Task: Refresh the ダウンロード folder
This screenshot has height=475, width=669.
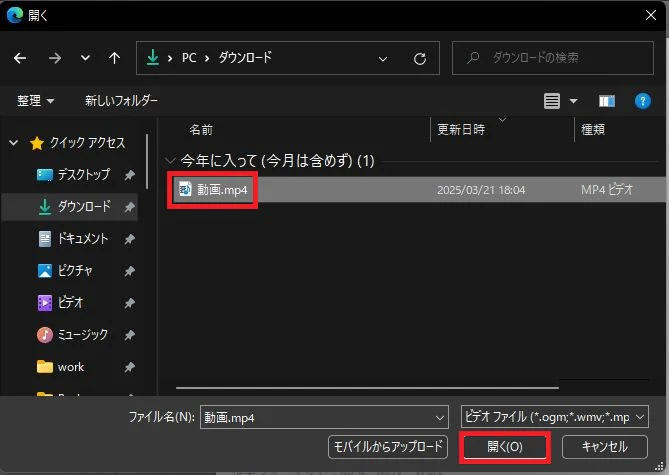Action: tap(420, 58)
